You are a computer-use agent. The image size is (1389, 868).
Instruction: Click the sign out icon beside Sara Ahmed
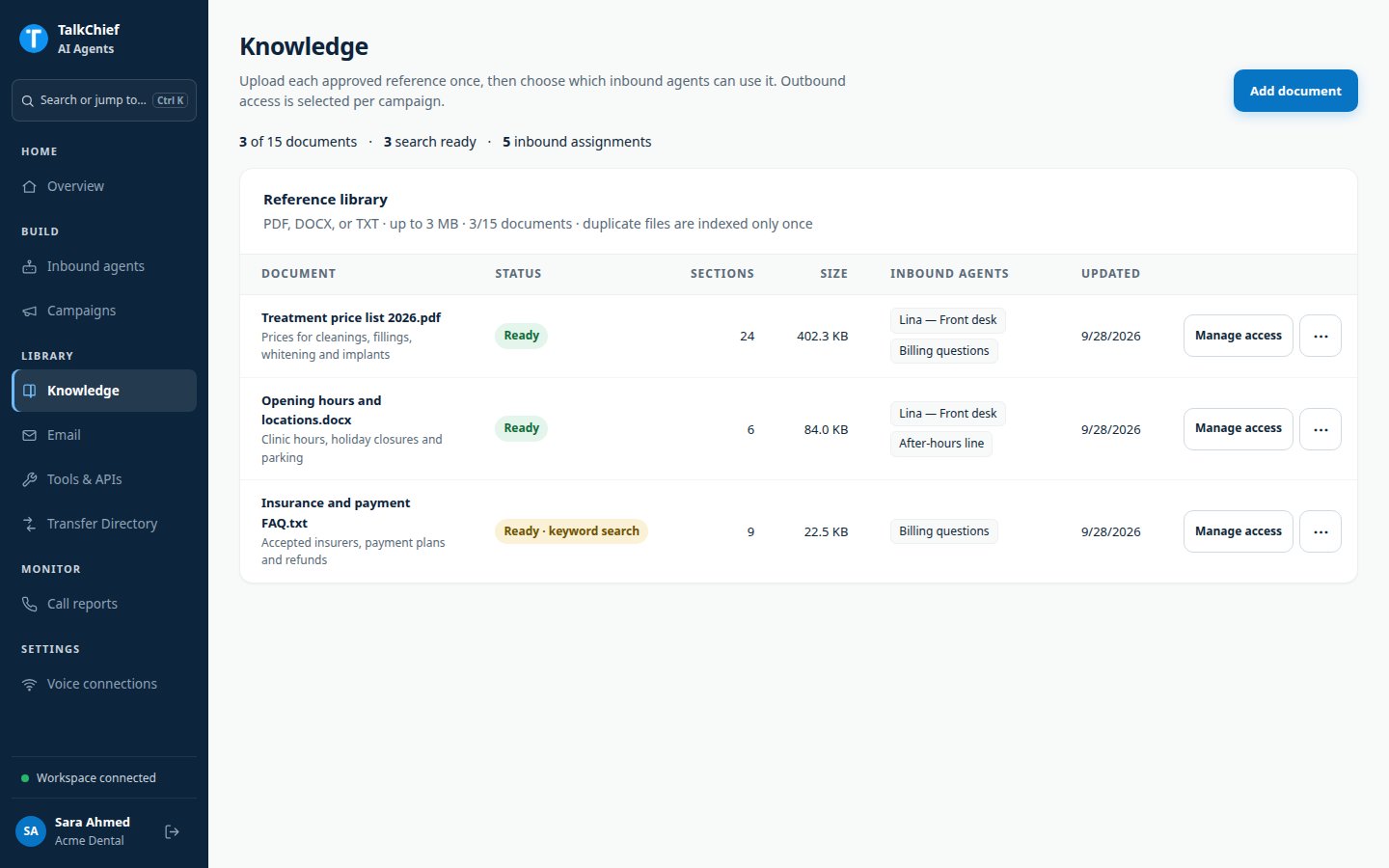click(173, 831)
